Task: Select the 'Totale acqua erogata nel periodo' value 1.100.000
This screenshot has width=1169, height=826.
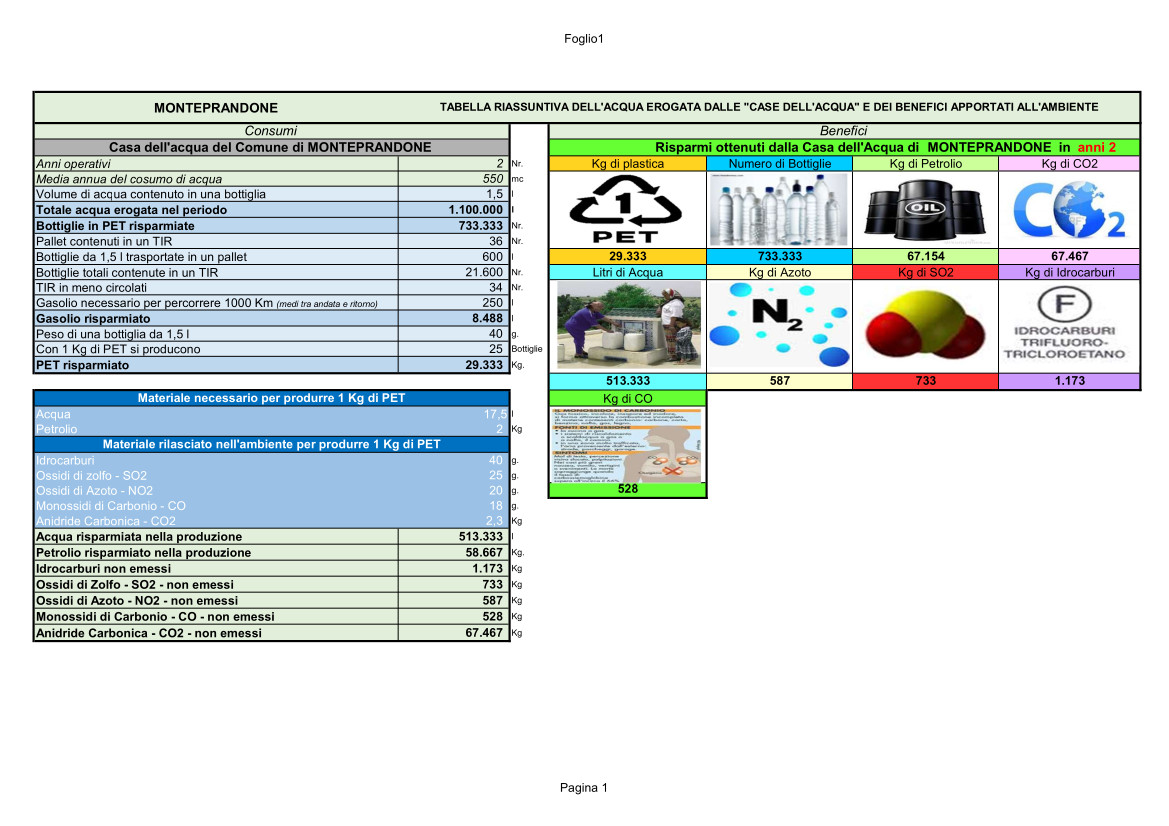Action: click(453, 210)
